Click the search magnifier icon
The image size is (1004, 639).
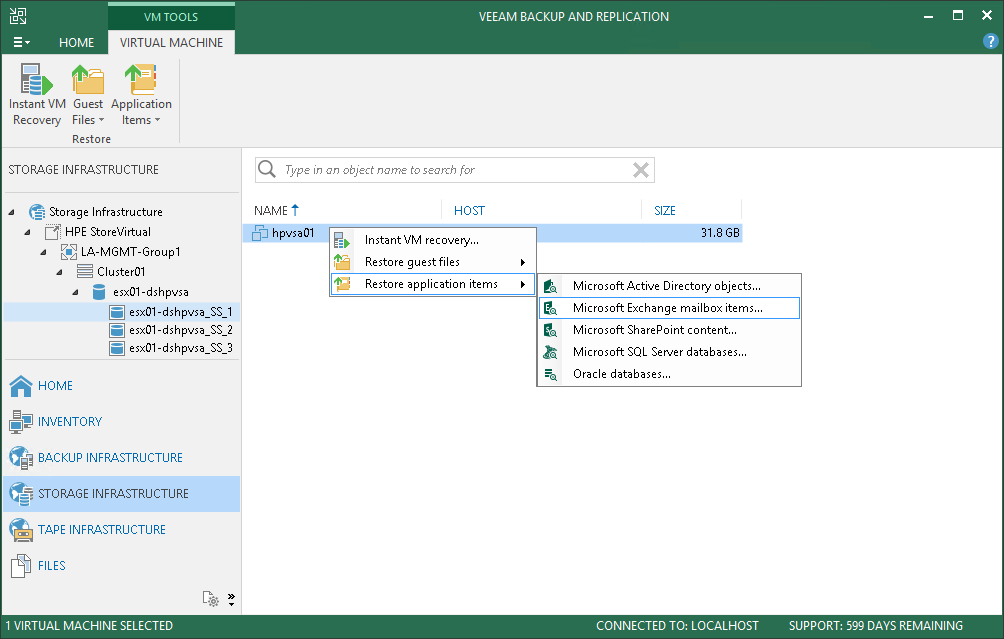pos(266,170)
